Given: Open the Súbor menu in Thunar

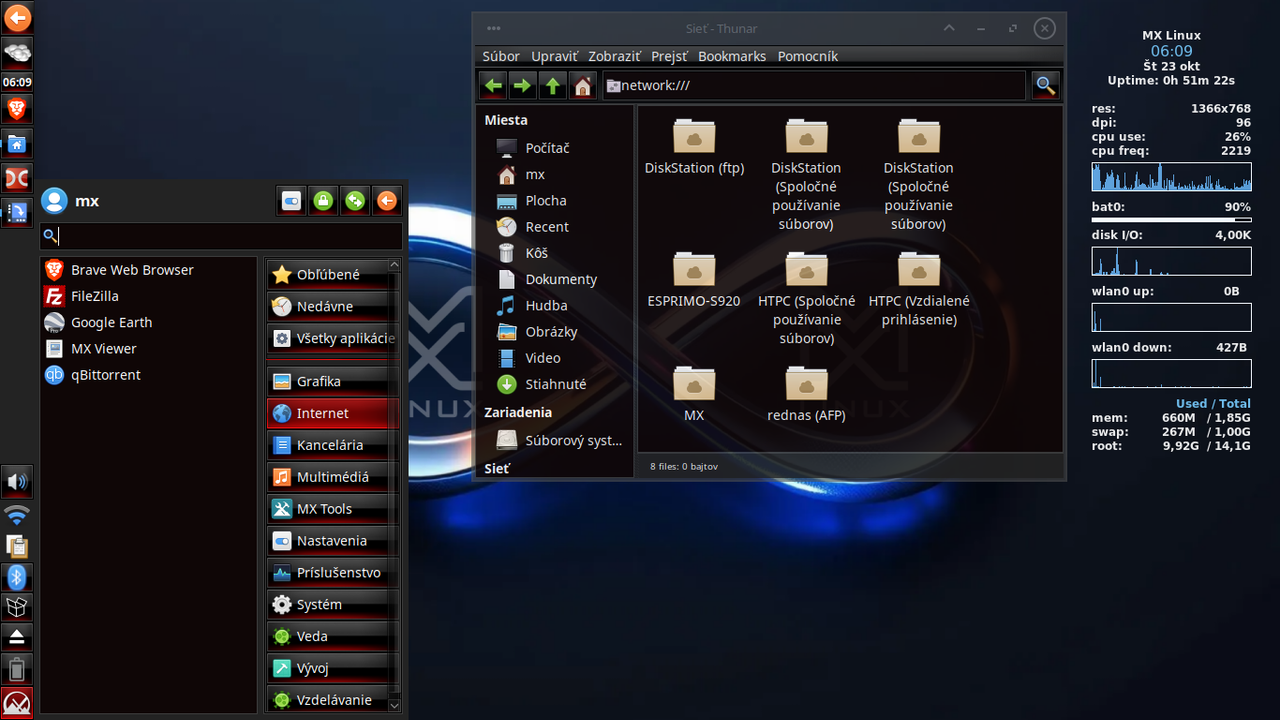Looking at the screenshot, I should pos(500,56).
